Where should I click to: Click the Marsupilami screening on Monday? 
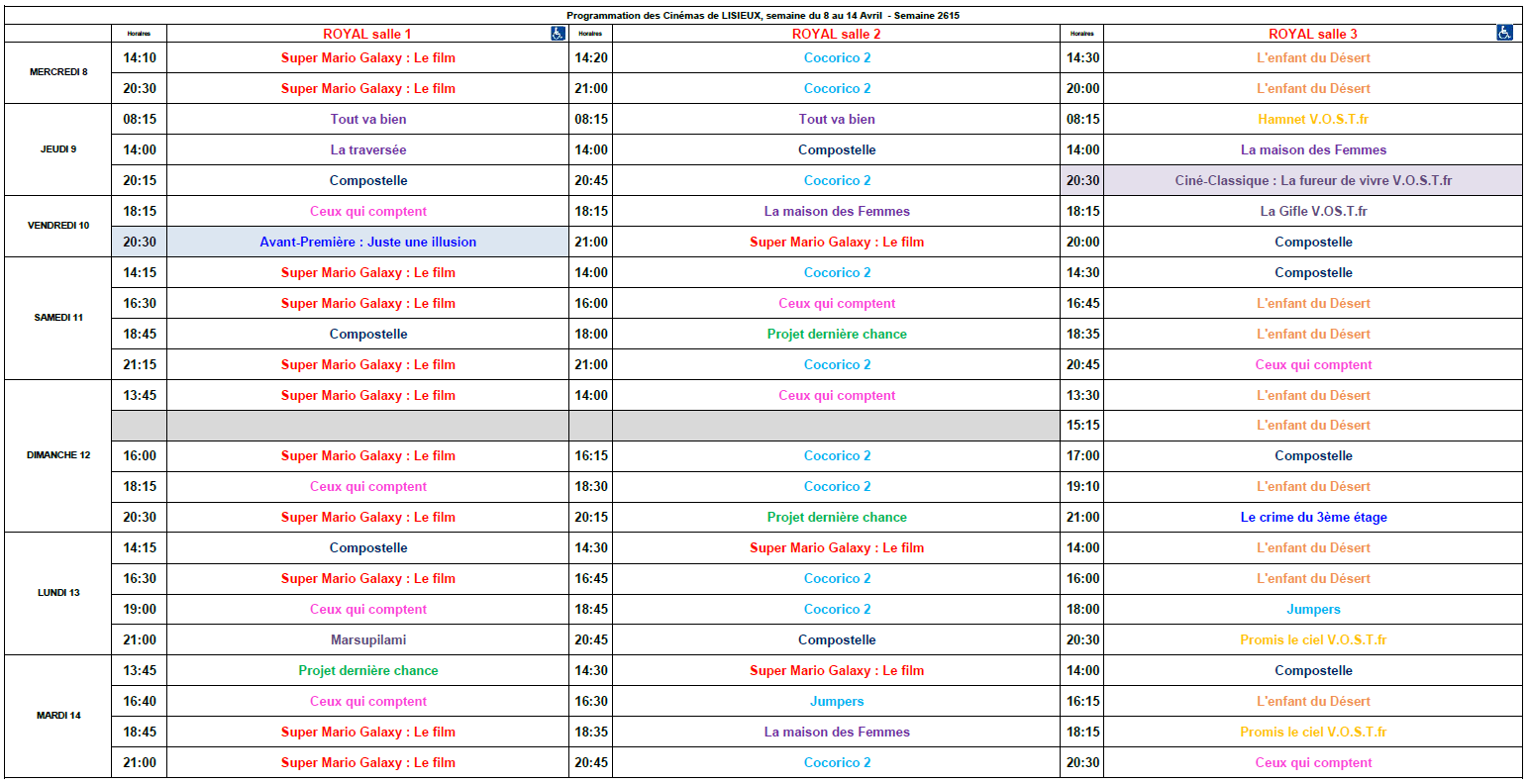tap(367, 640)
